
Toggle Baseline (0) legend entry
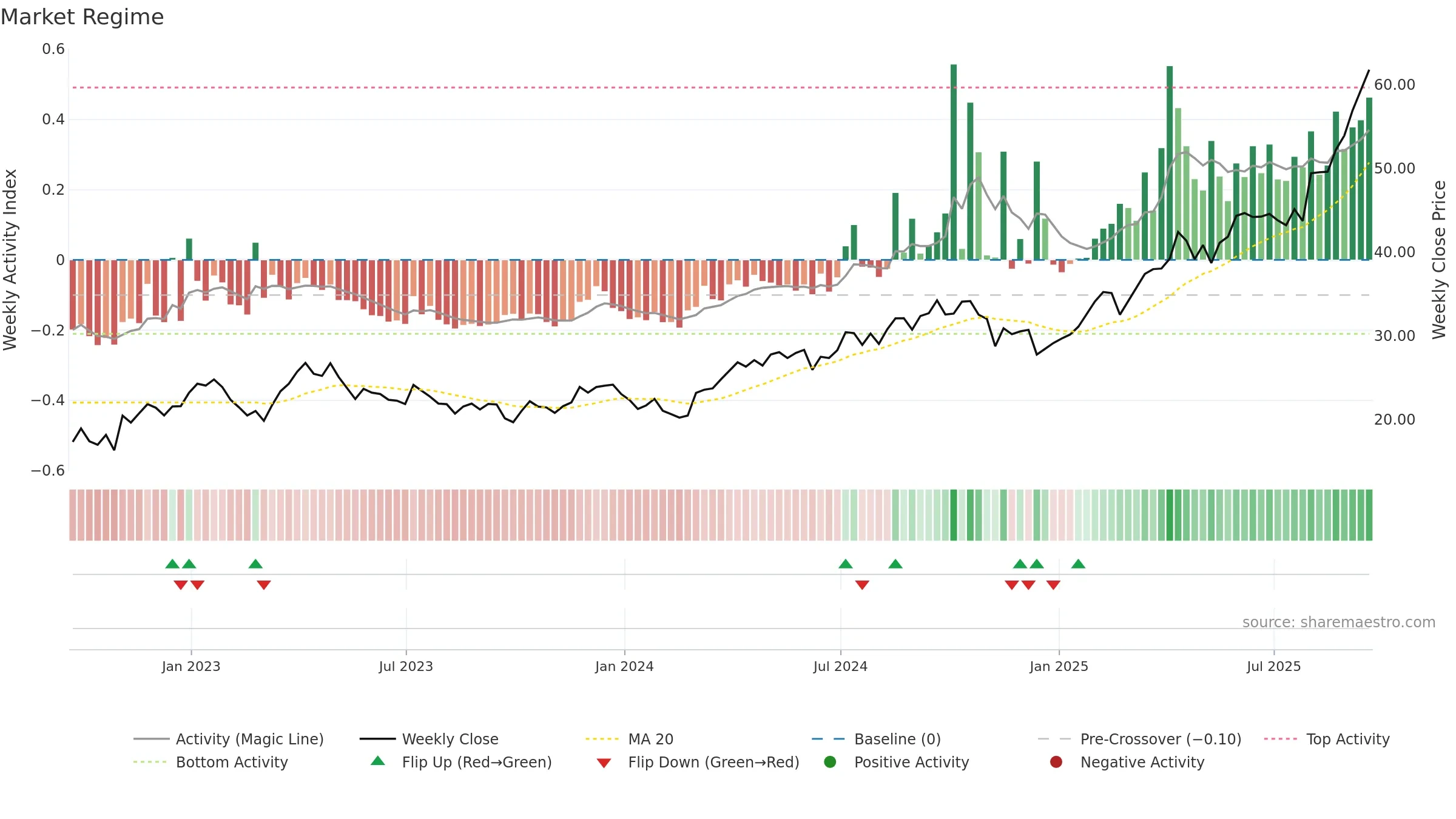point(876,739)
